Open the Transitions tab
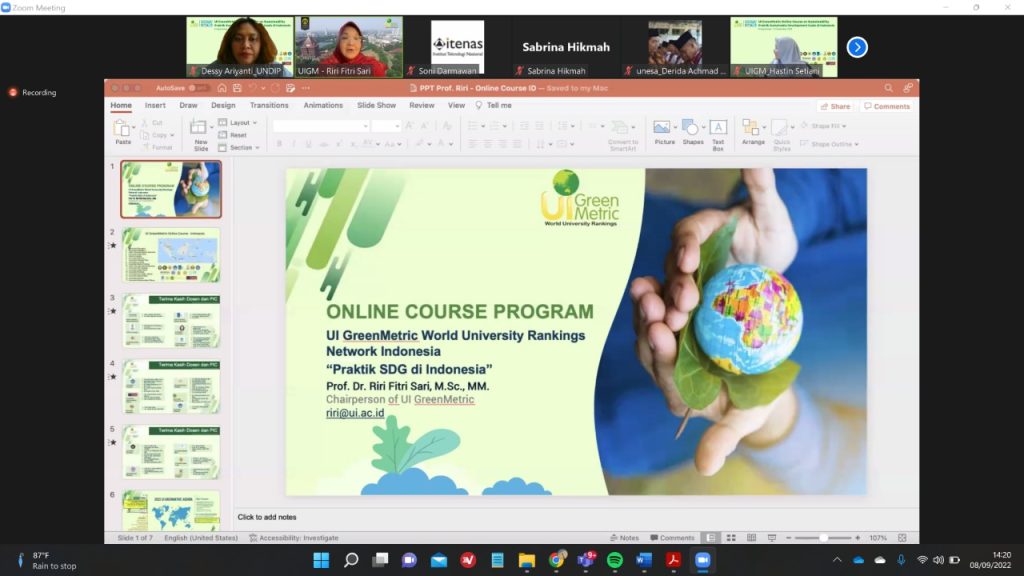Image resolution: width=1024 pixels, height=576 pixels. coord(269,105)
